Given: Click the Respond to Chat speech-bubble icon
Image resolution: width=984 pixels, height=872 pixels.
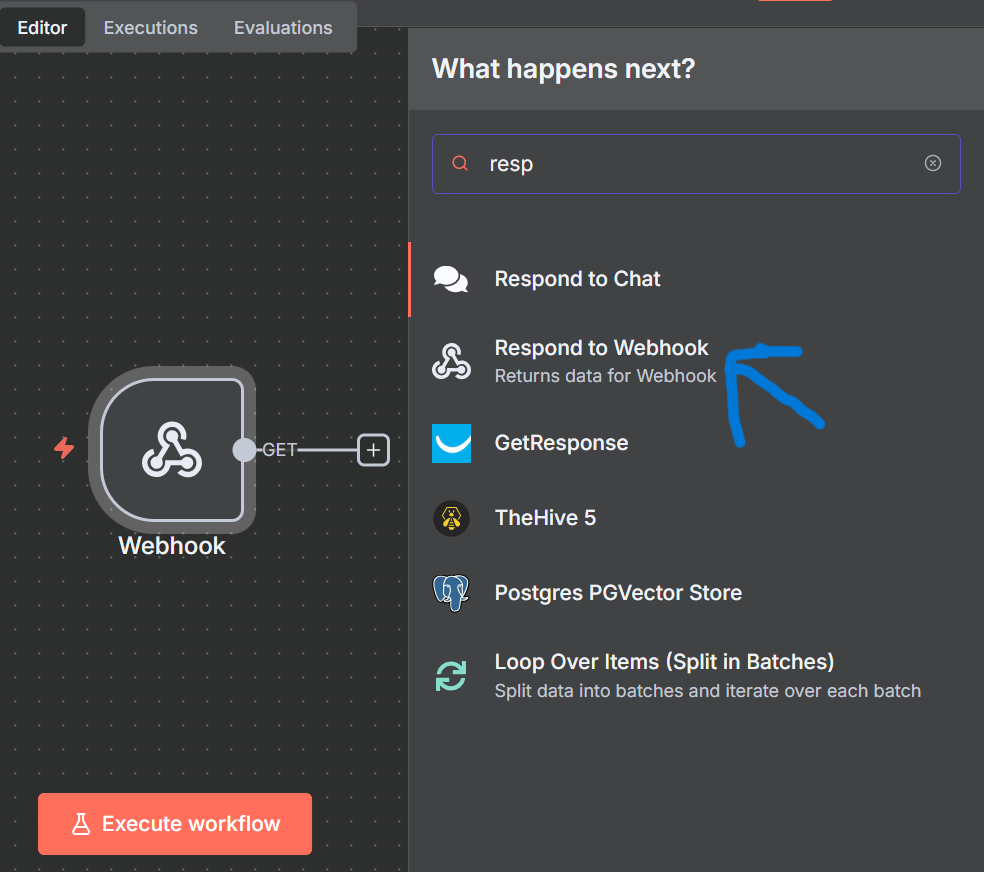Looking at the screenshot, I should 451,279.
